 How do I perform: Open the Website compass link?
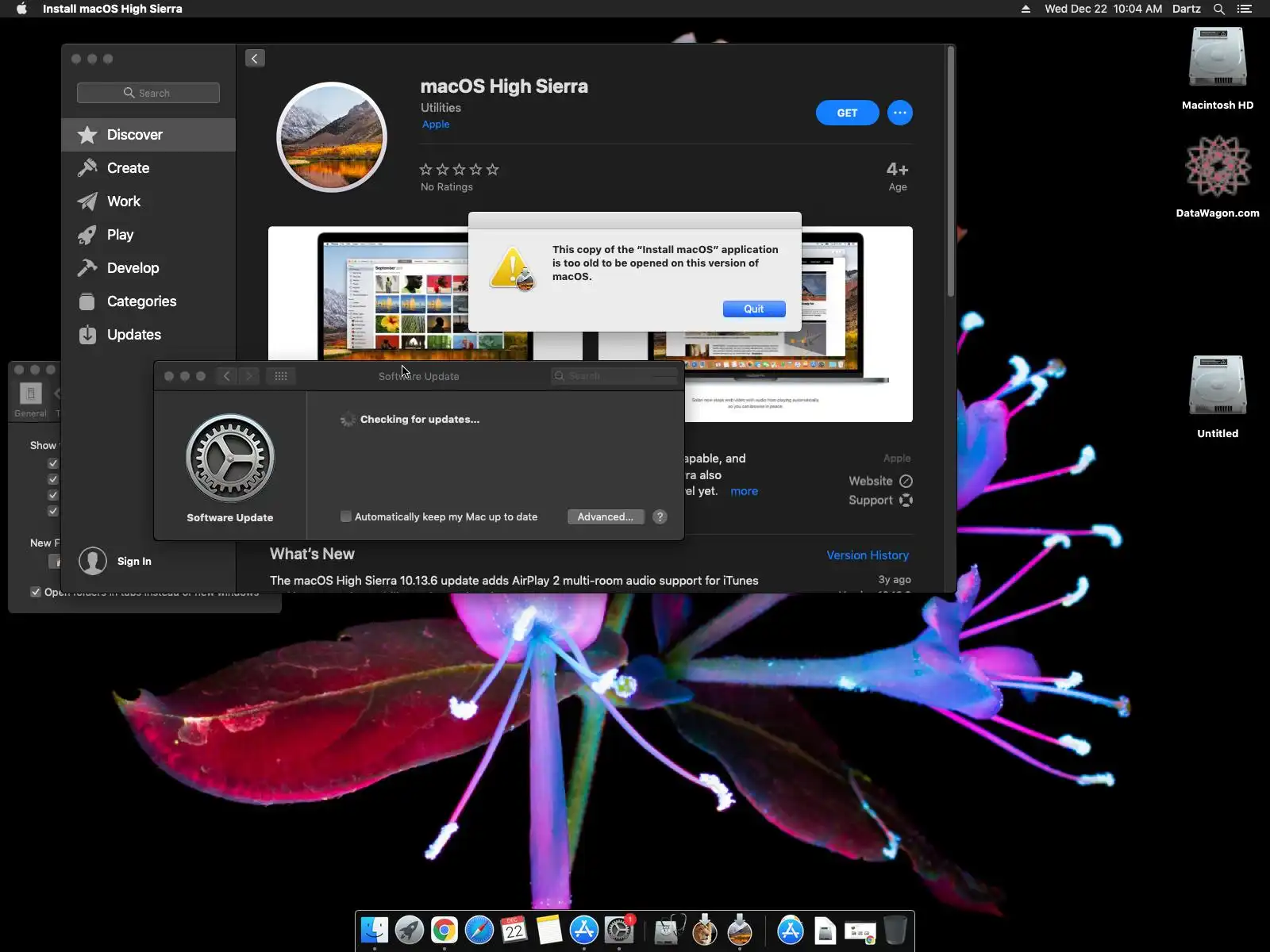coord(880,482)
